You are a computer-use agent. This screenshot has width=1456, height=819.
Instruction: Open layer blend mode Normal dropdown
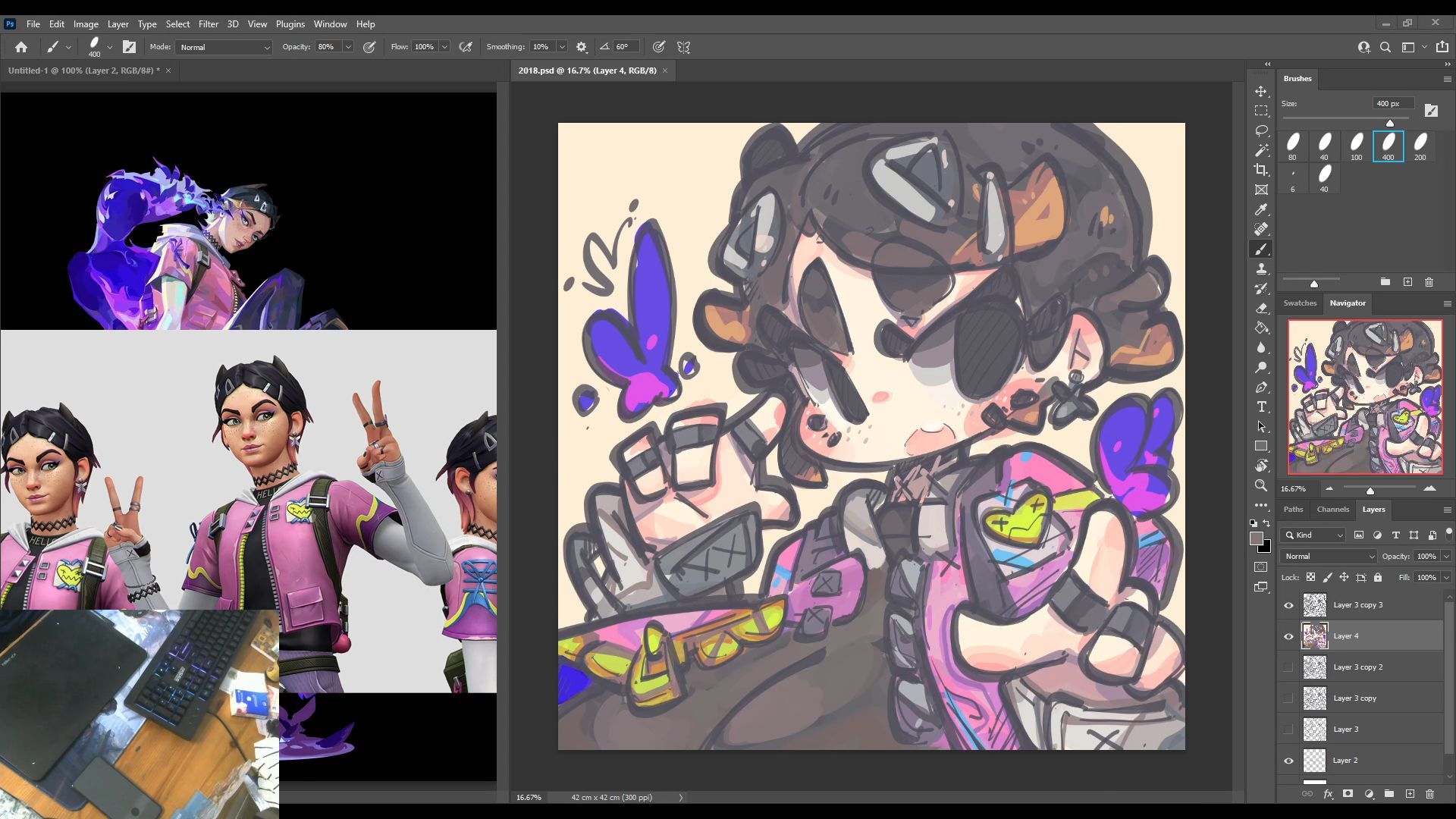point(1328,556)
